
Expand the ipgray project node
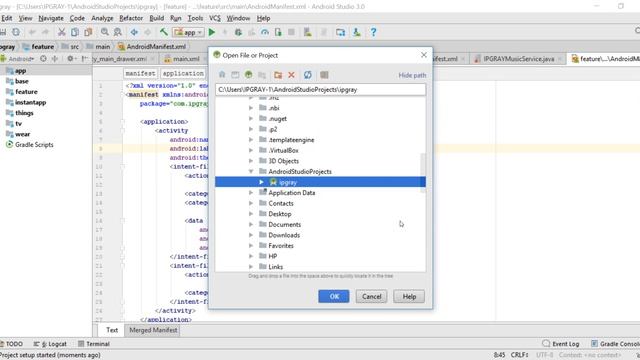(x=261, y=182)
